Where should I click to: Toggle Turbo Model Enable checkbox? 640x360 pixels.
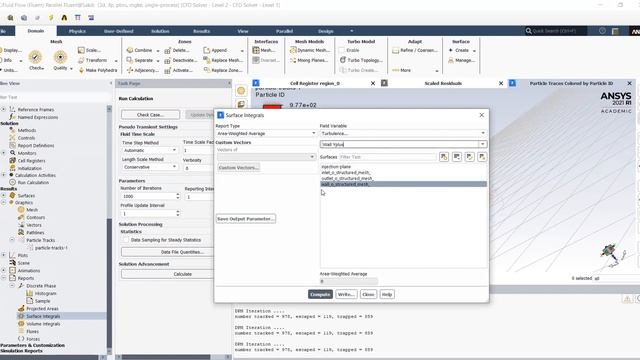click(342, 50)
